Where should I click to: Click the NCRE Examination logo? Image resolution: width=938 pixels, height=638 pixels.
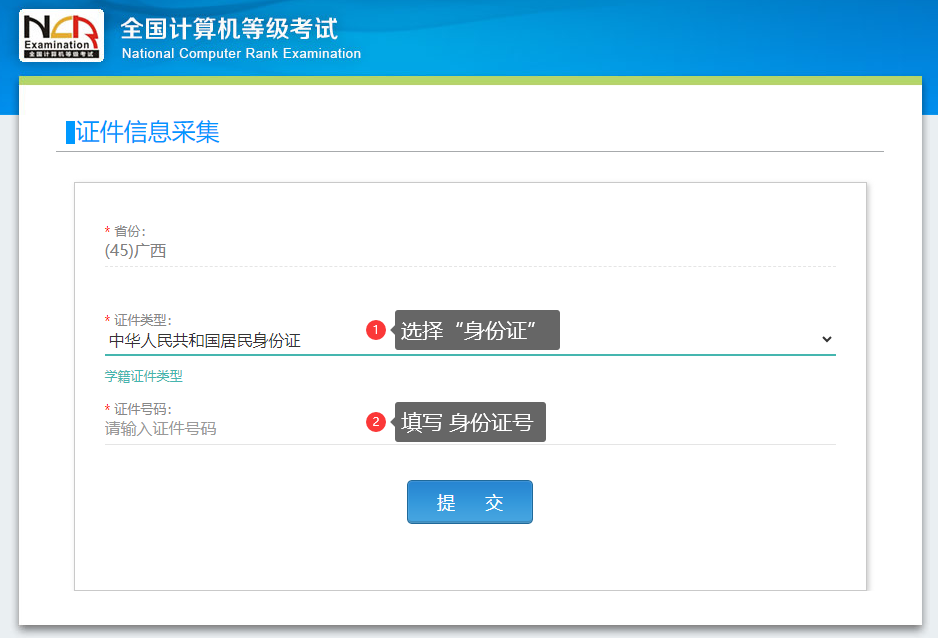coord(62,35)
